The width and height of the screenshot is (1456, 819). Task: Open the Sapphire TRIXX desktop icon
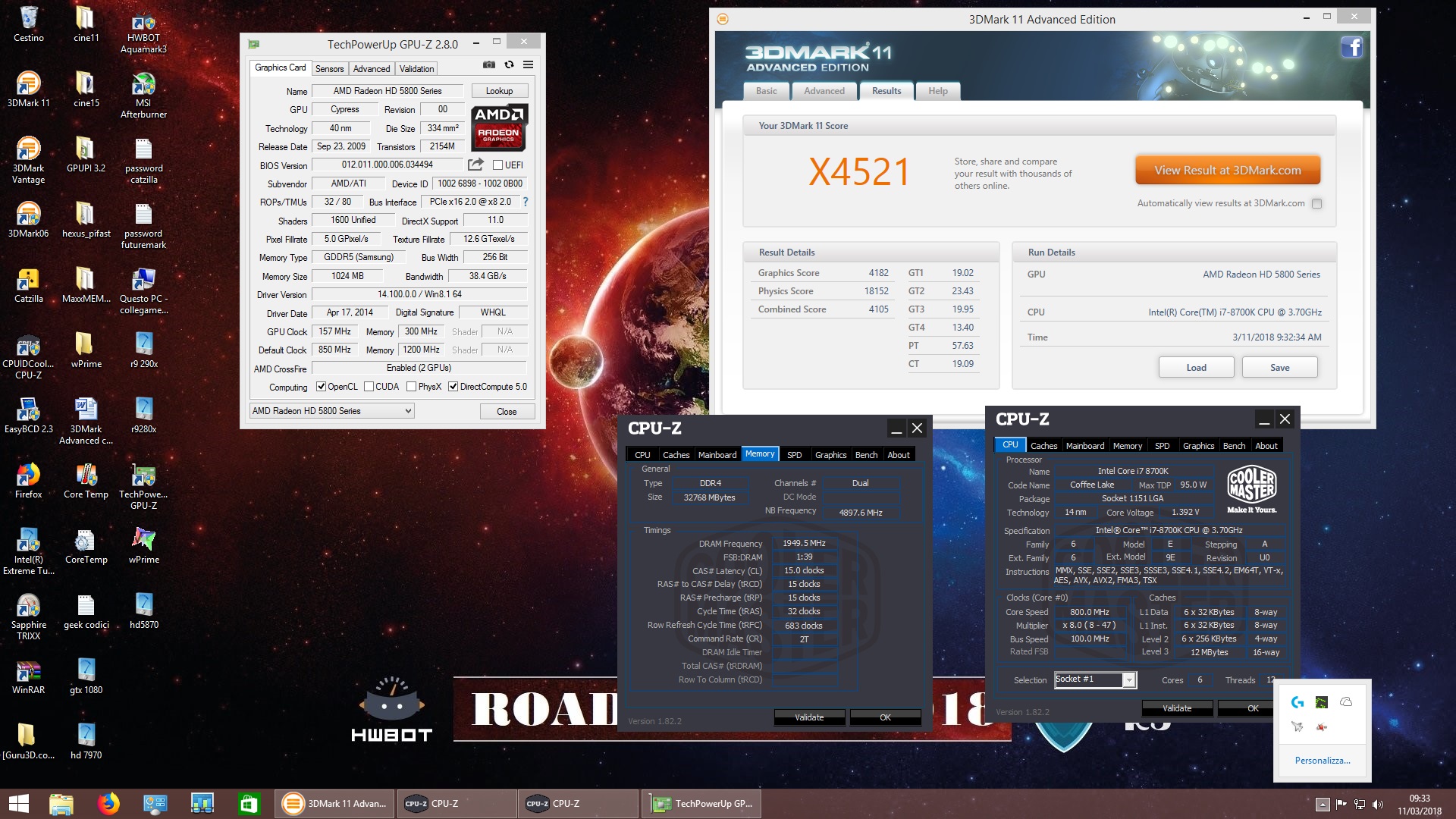click(29, 617)
